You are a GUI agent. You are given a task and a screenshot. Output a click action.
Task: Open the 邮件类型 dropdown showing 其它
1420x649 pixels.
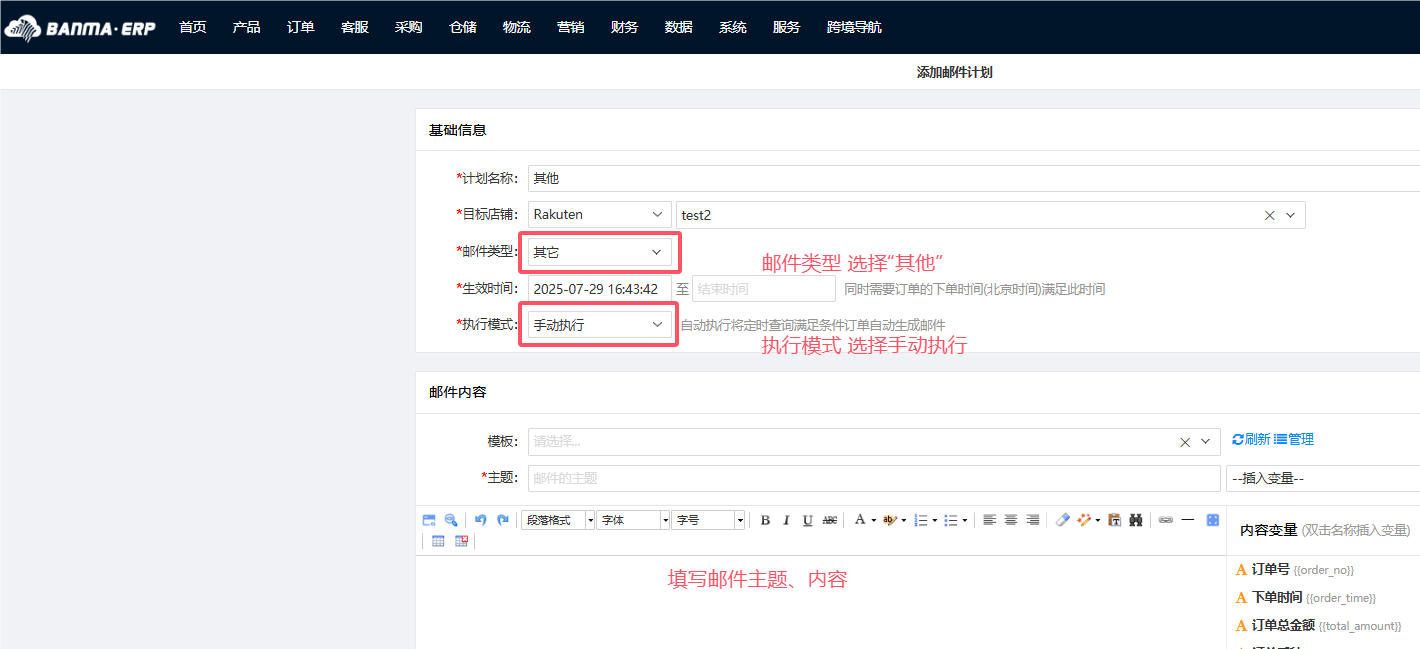click(598, 252)
